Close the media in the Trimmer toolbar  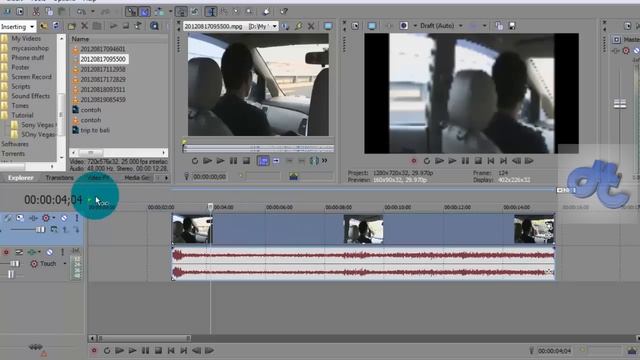(311, 26)
